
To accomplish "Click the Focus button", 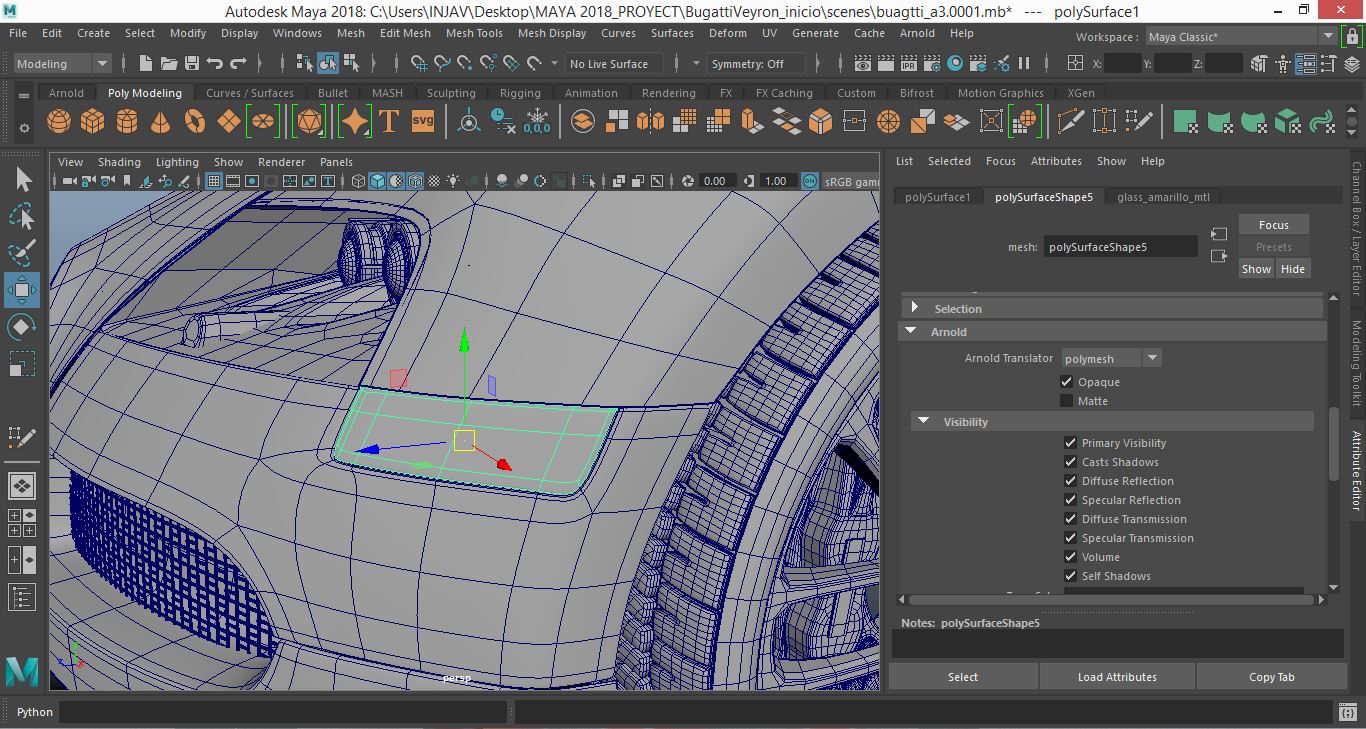I will pyautogui.click(x=1274, y=225).
